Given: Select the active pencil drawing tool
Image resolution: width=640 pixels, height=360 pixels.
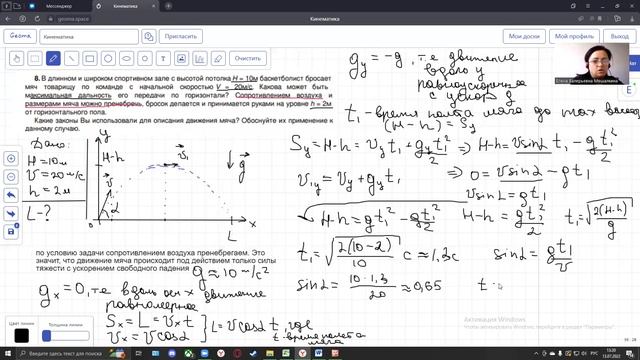Looking at the screenshot, I should tap(53, 58).
